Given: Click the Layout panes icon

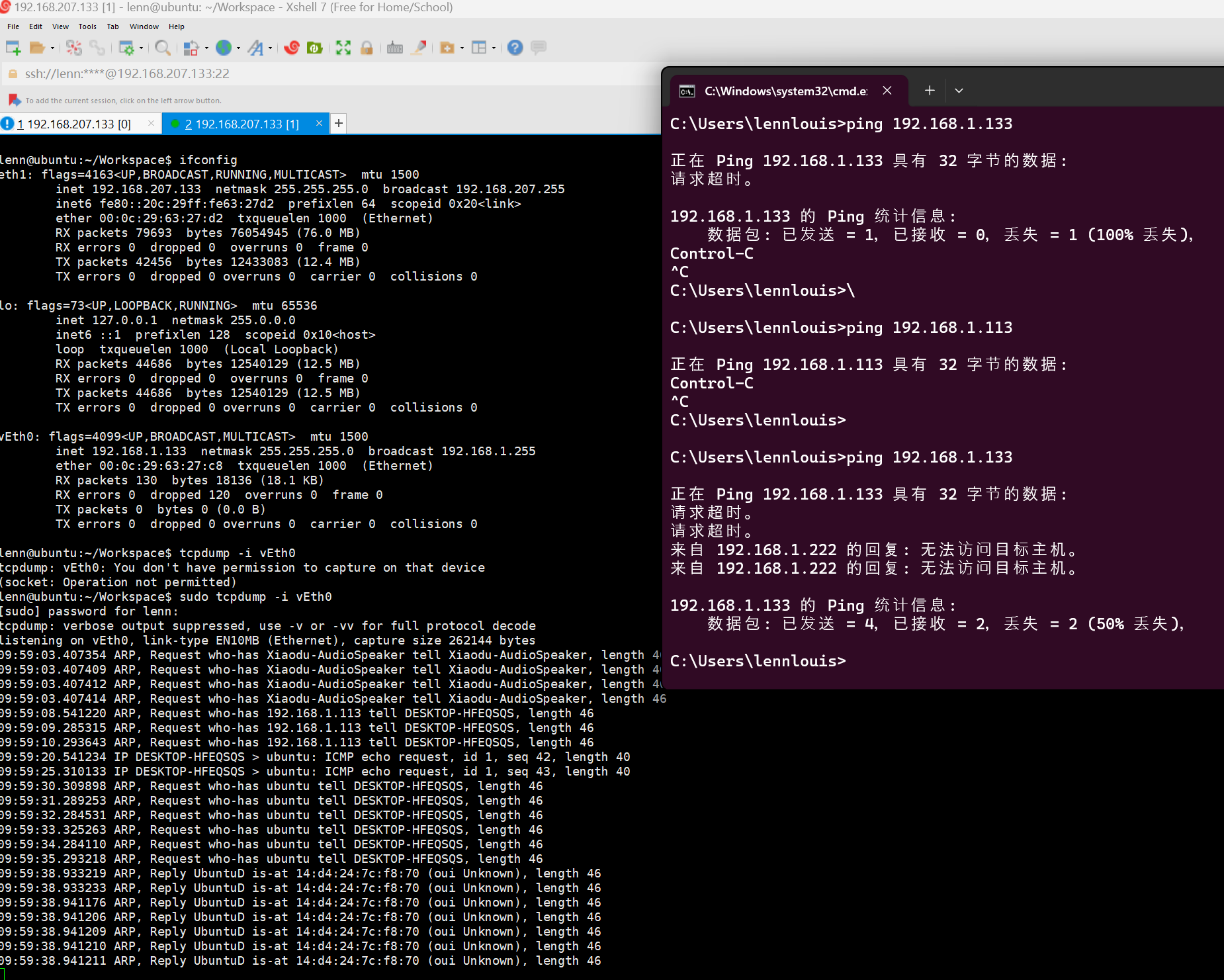Looking at the screenshot, I should point(479,48).
